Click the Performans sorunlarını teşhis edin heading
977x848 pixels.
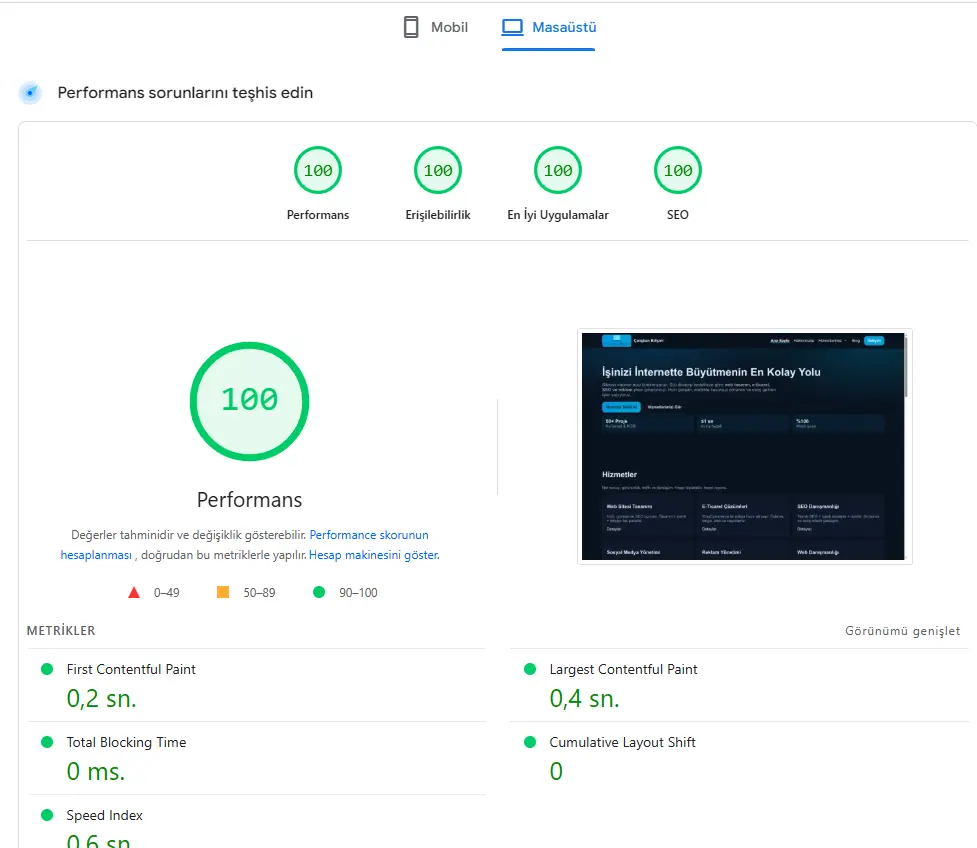[185, 93]
